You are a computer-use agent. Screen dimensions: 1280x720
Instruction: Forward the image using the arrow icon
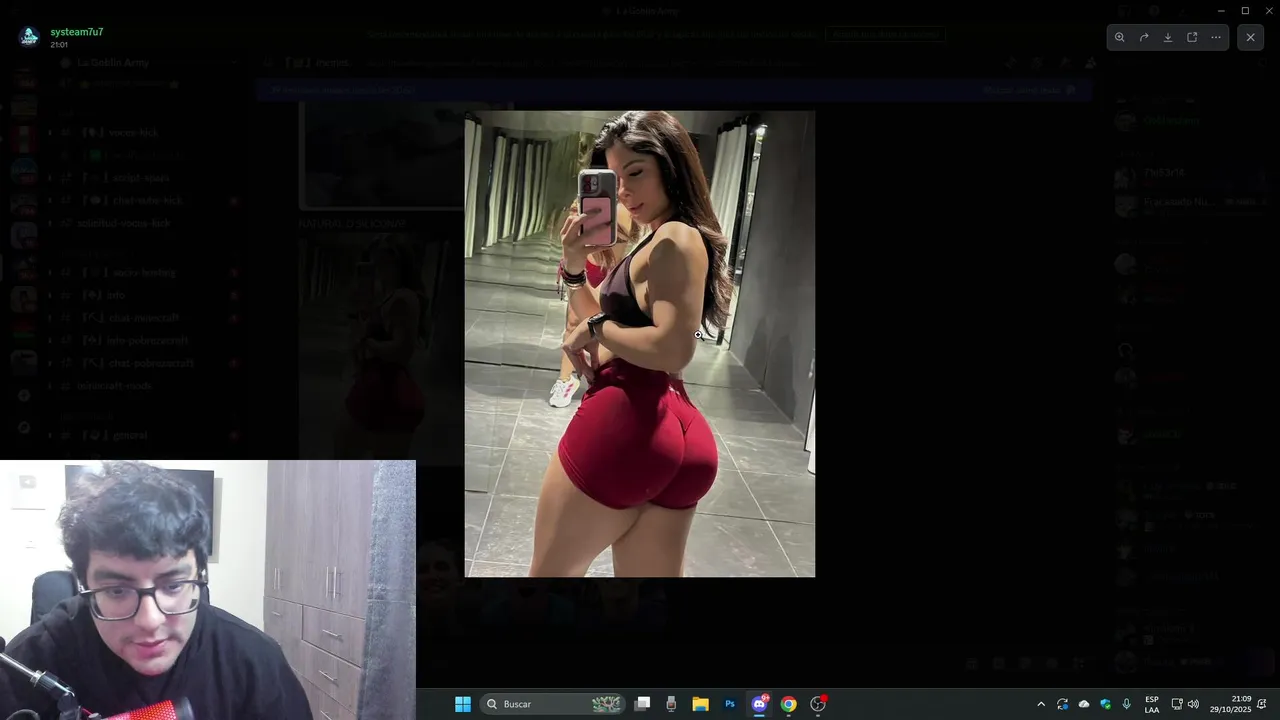tap(1144, 37)
